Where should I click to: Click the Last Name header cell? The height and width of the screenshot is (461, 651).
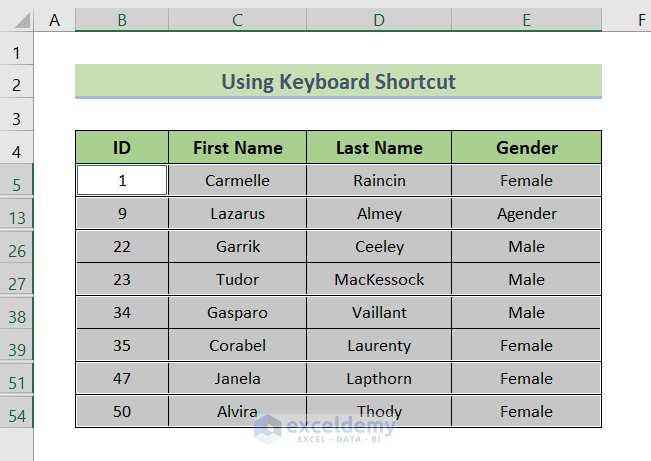click(x=379, y=147)
